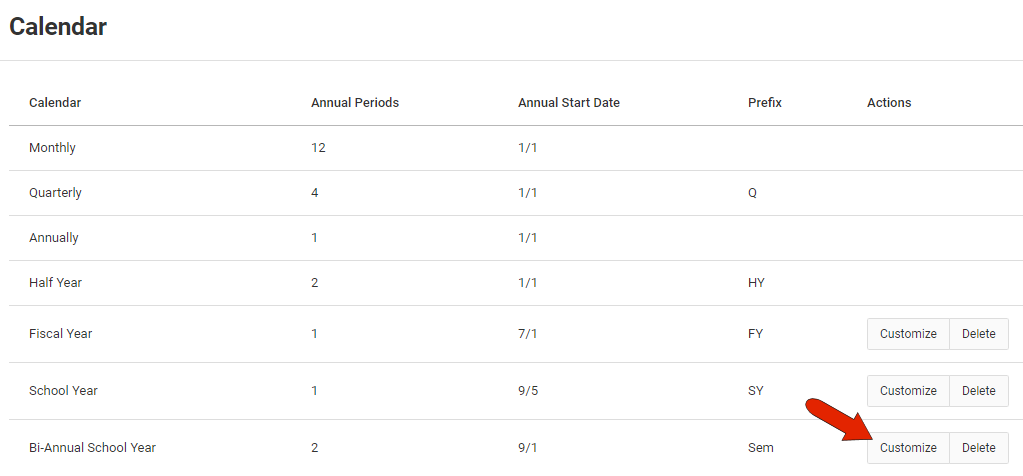Select the Quarterly calendar row

515,193
